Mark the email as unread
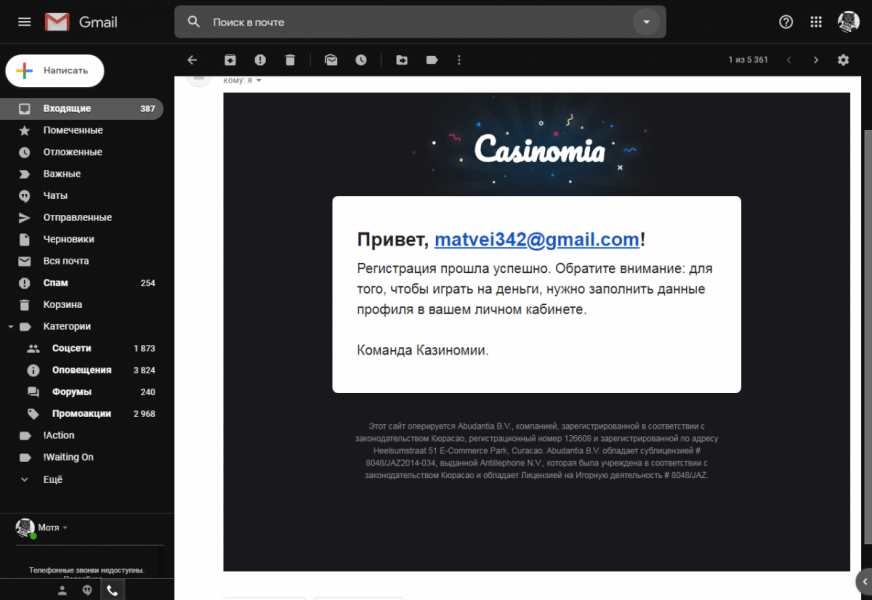This screenshot has width=872, height=600. (x=331, y=59)
